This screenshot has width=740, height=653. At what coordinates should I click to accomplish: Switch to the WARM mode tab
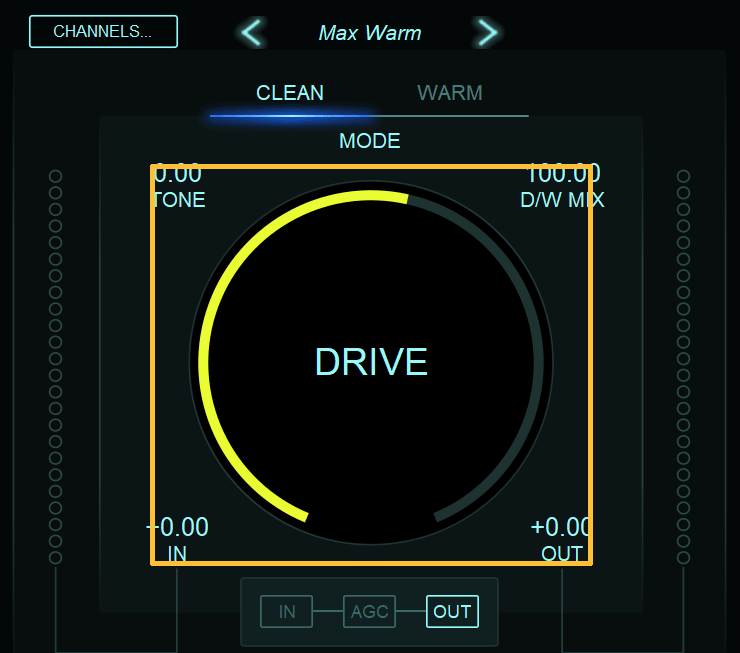(x=450, y=93)
